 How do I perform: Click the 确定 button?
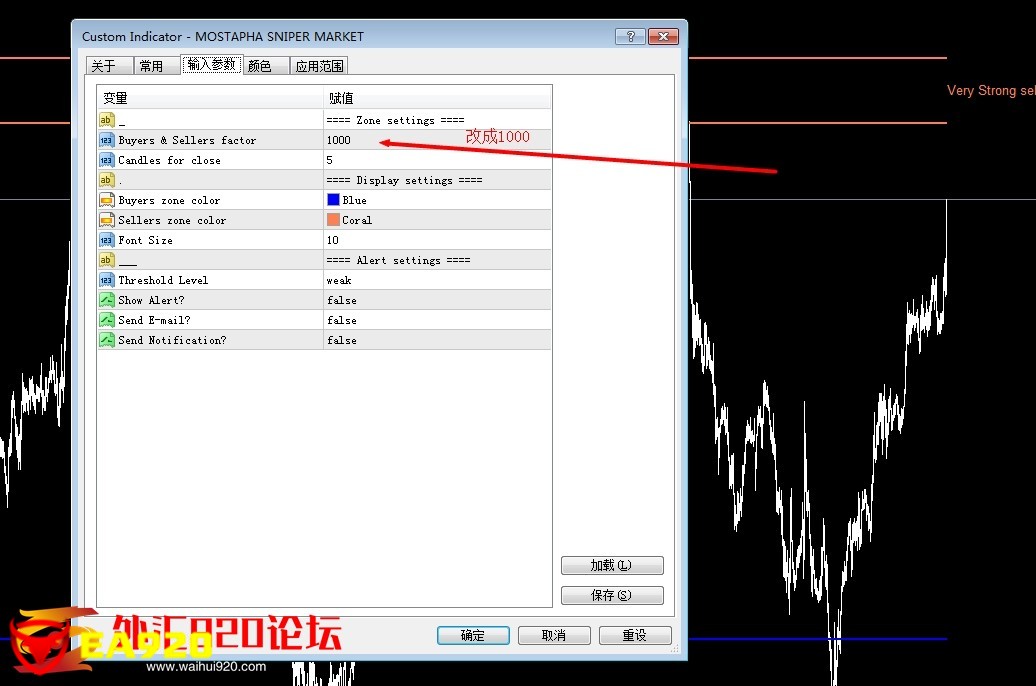point(473,635)
